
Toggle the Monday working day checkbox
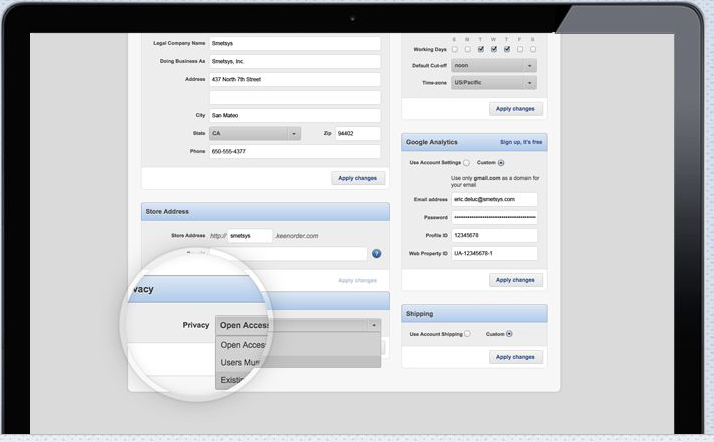pos(468,49)
